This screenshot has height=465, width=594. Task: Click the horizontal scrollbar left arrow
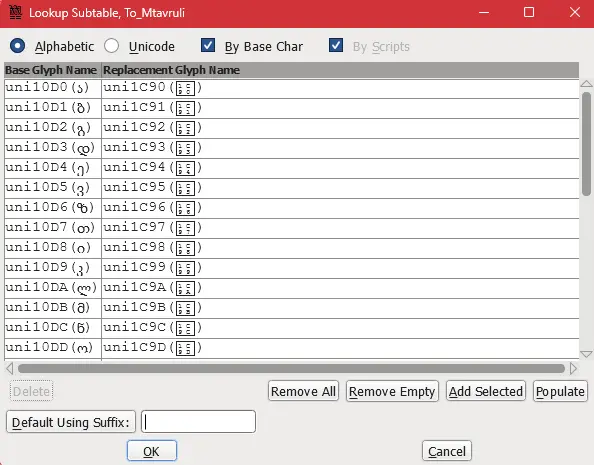(x=9, y=368)
